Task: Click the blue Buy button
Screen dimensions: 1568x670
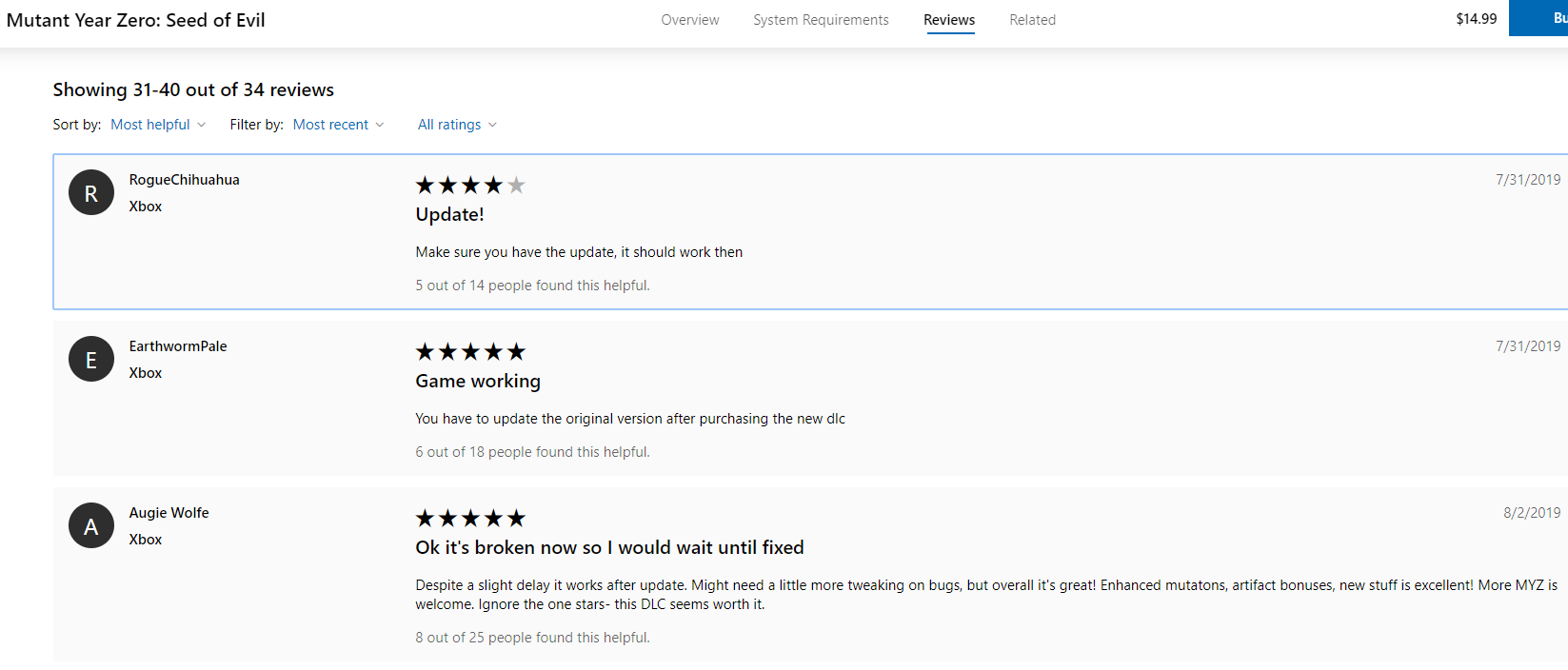Action: point(1538,18)
